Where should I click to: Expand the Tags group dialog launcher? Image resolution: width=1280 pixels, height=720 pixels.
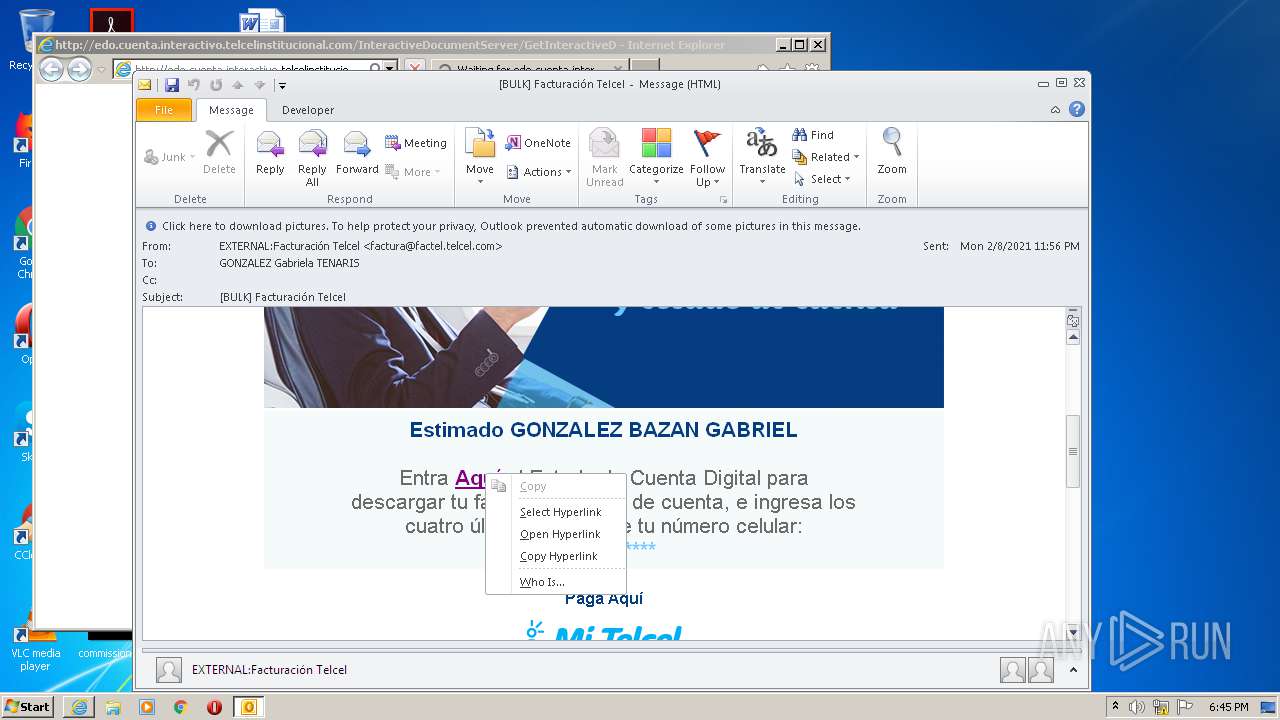(x=723, y=200)
